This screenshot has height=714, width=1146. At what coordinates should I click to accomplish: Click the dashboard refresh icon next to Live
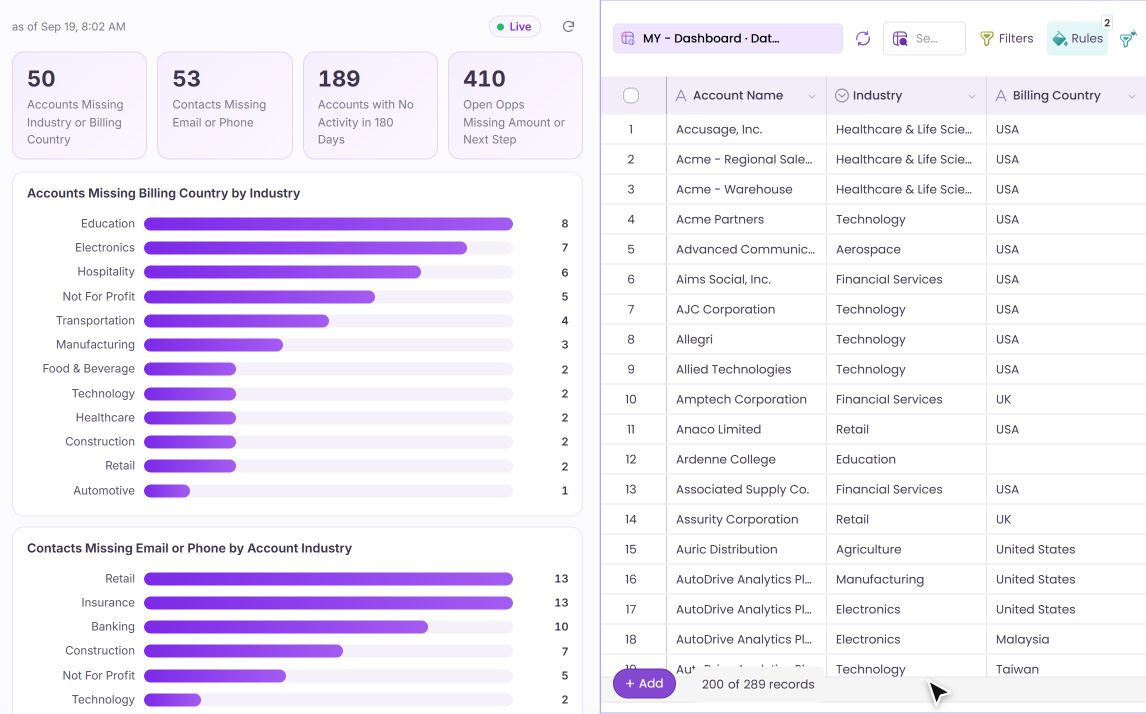568,26
